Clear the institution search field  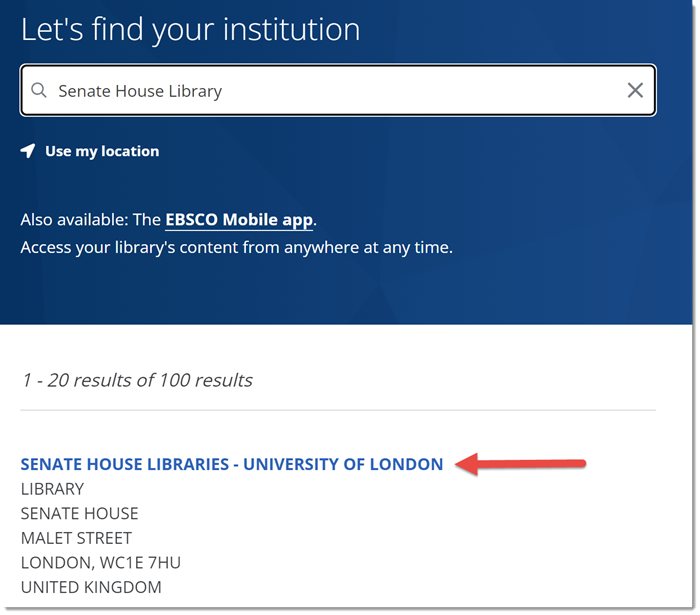tap(635, 91)
